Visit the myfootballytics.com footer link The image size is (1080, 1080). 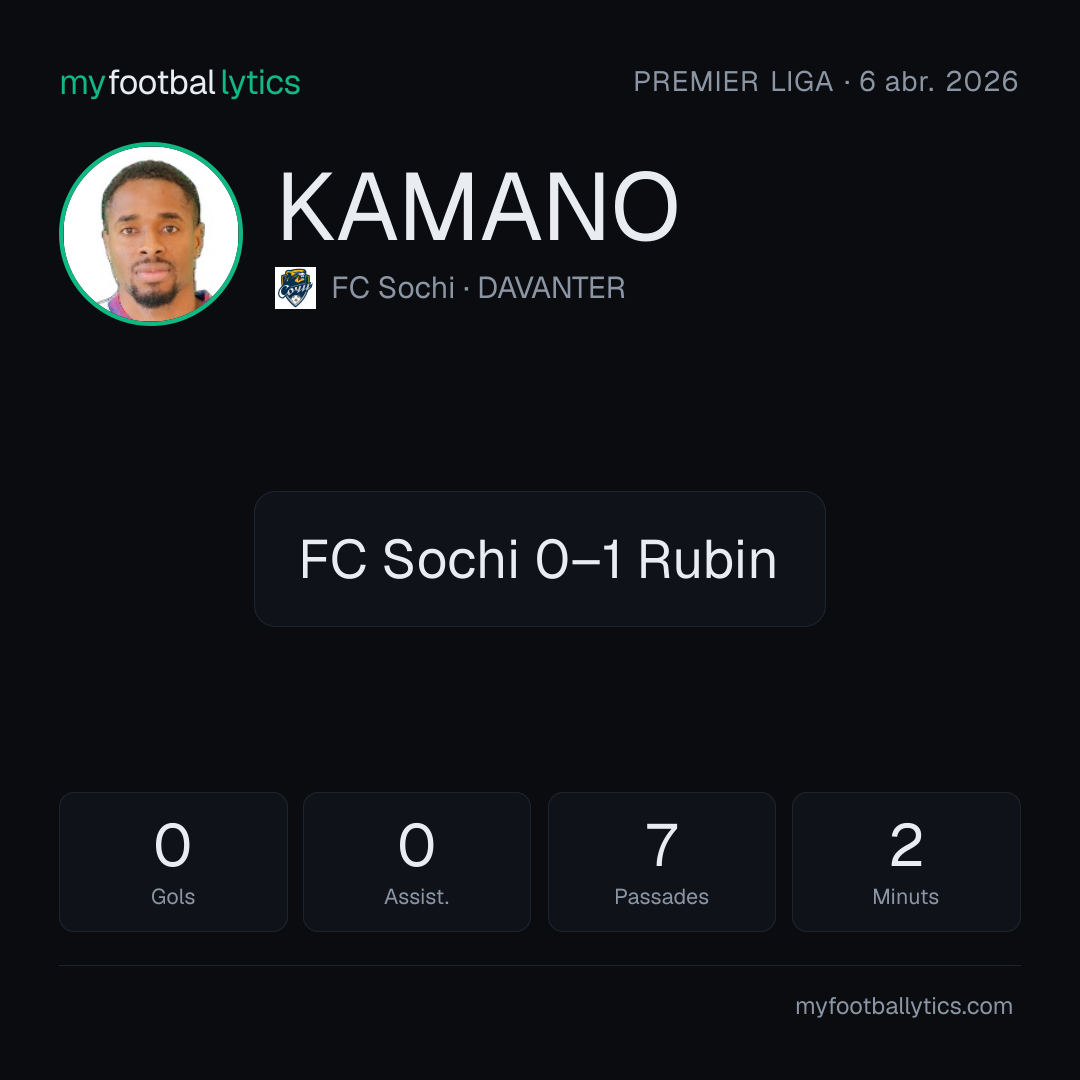(x=904, y=1006)
